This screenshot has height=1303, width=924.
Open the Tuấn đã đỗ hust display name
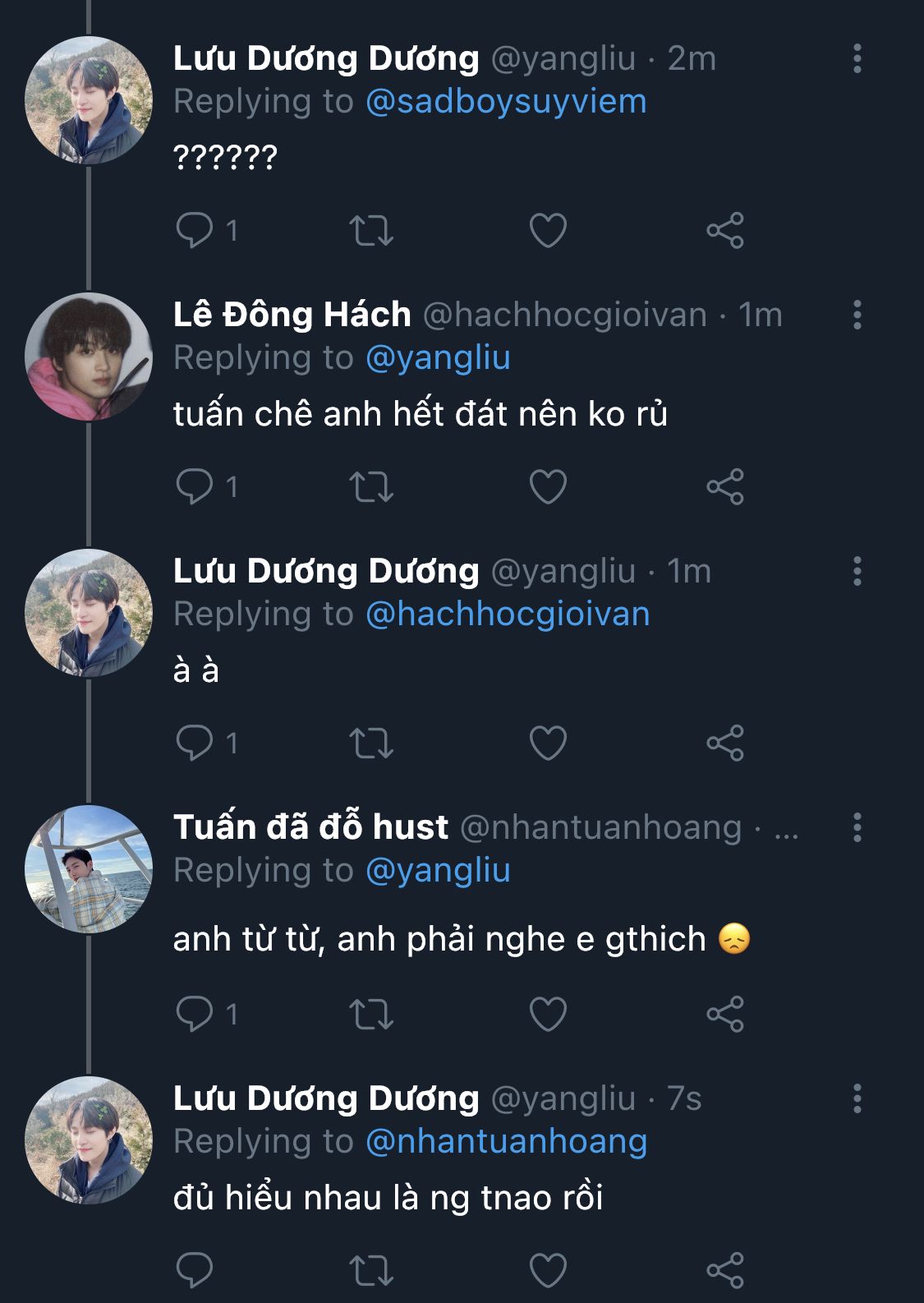tap(310, 827)
